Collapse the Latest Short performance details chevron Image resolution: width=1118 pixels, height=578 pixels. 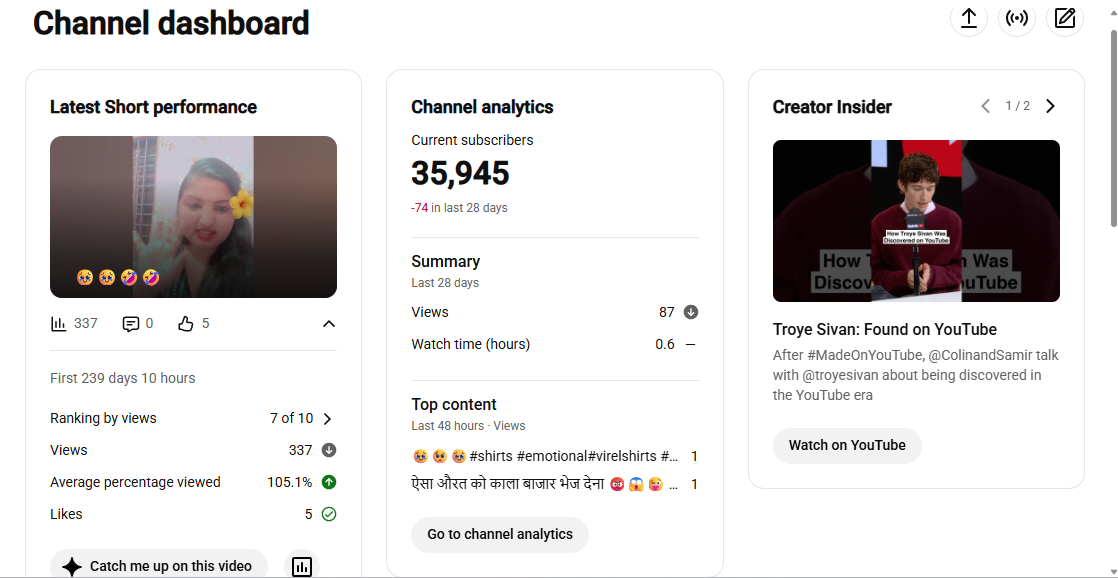point(328,324)
